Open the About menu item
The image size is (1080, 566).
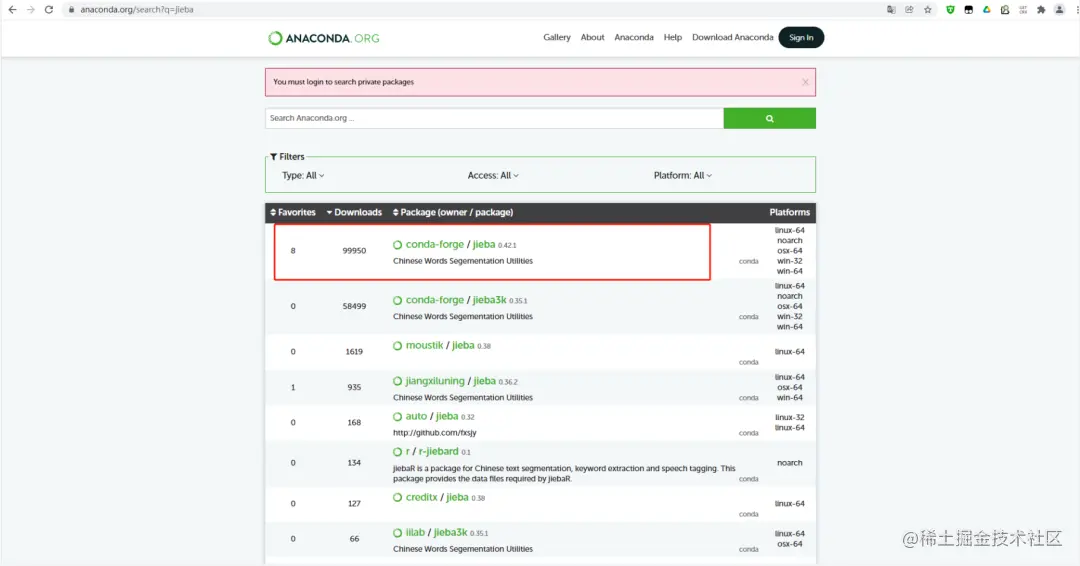coord(592,37)
